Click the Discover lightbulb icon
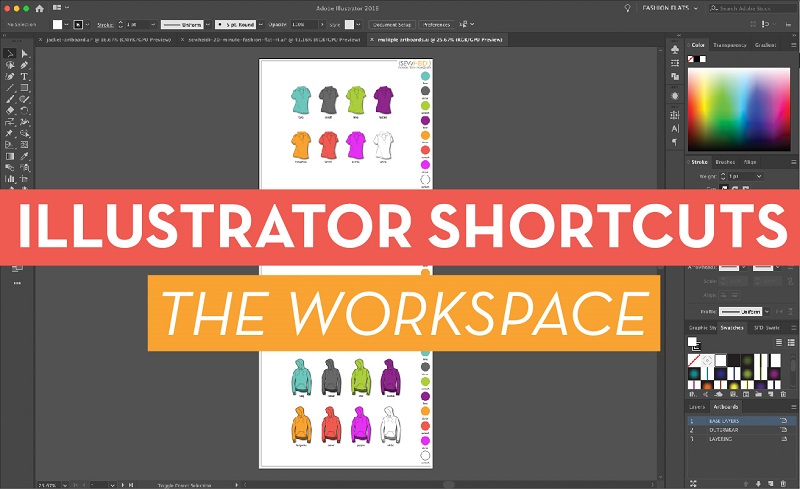The height and width of the screenshot is (489, 800). [627, 8]
